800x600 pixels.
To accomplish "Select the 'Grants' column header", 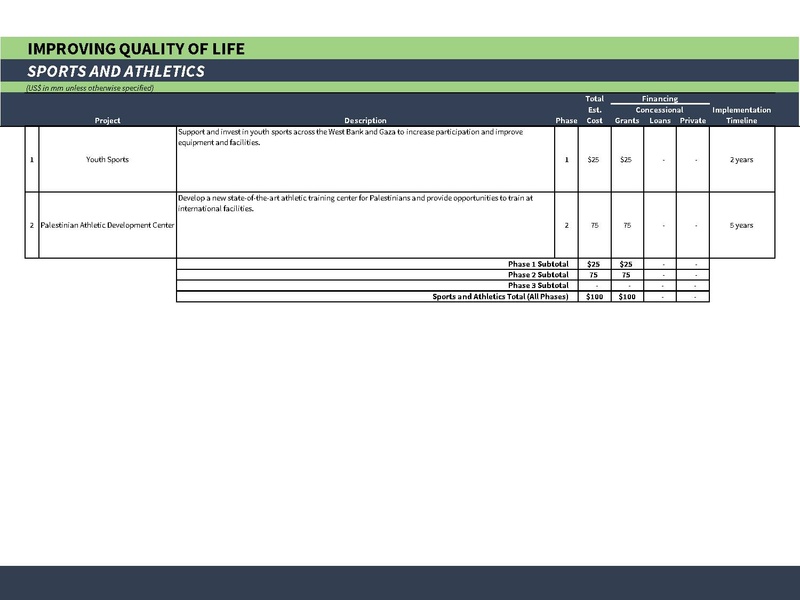I will click(627, 121).
